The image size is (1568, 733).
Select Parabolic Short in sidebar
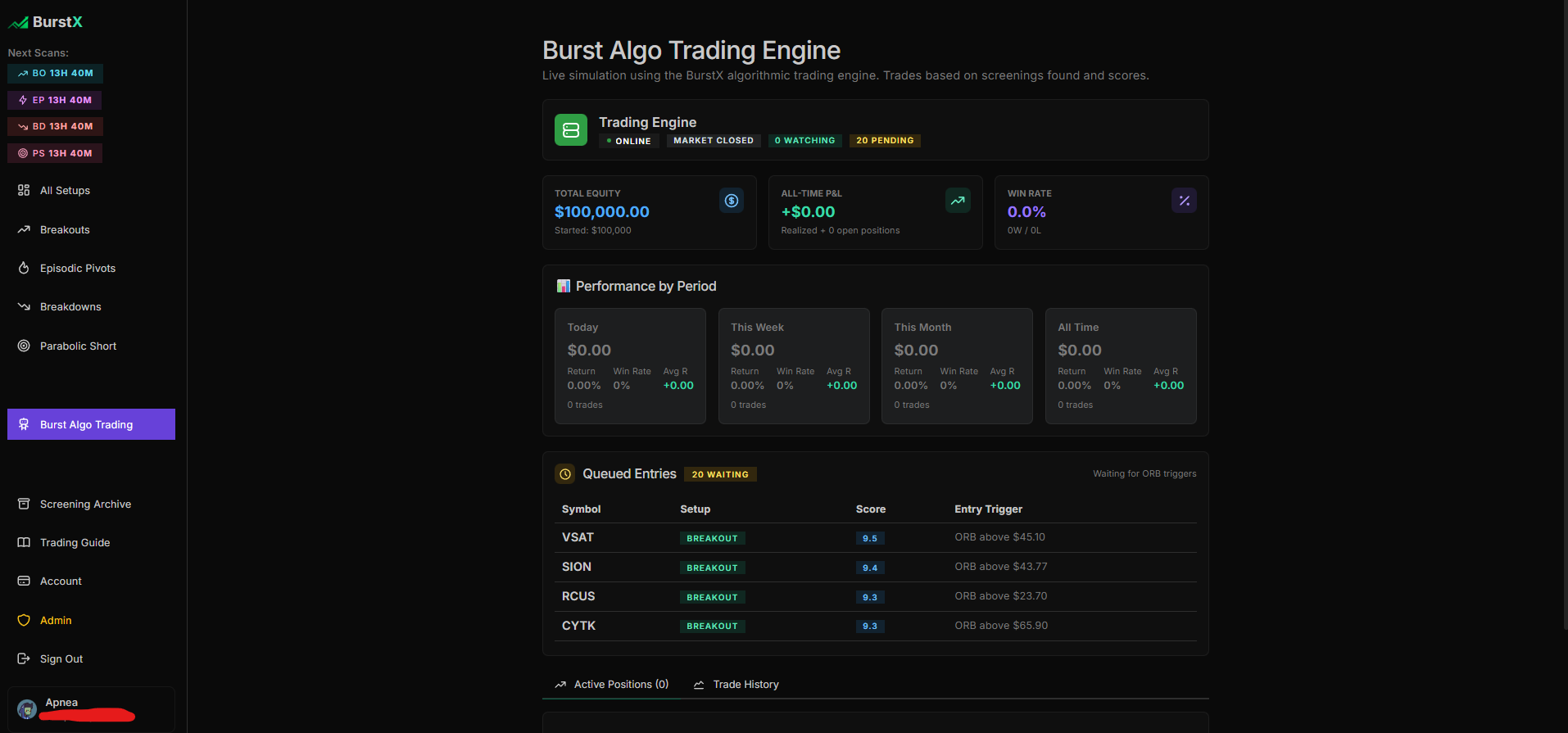pos(78,346)
